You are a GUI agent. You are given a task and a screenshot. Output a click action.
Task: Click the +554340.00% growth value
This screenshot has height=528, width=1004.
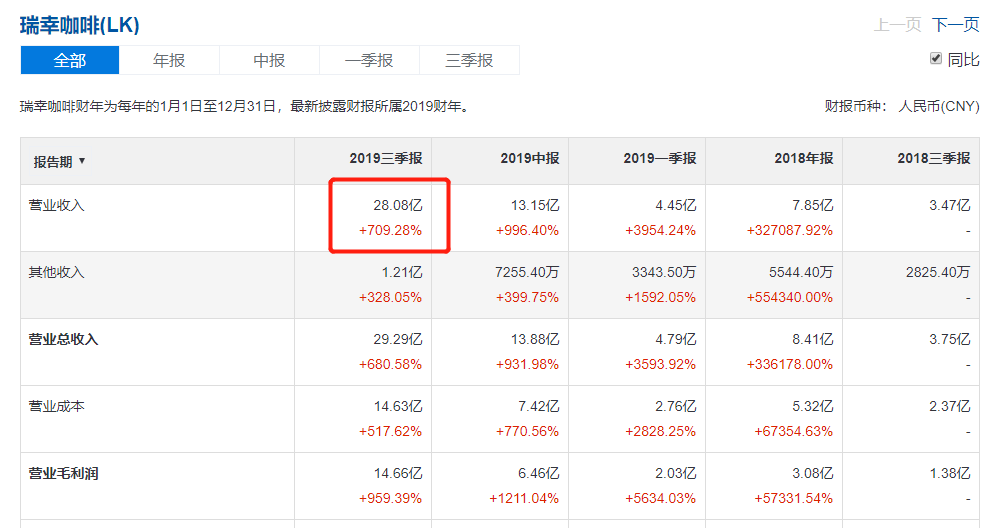pos(789,298)
